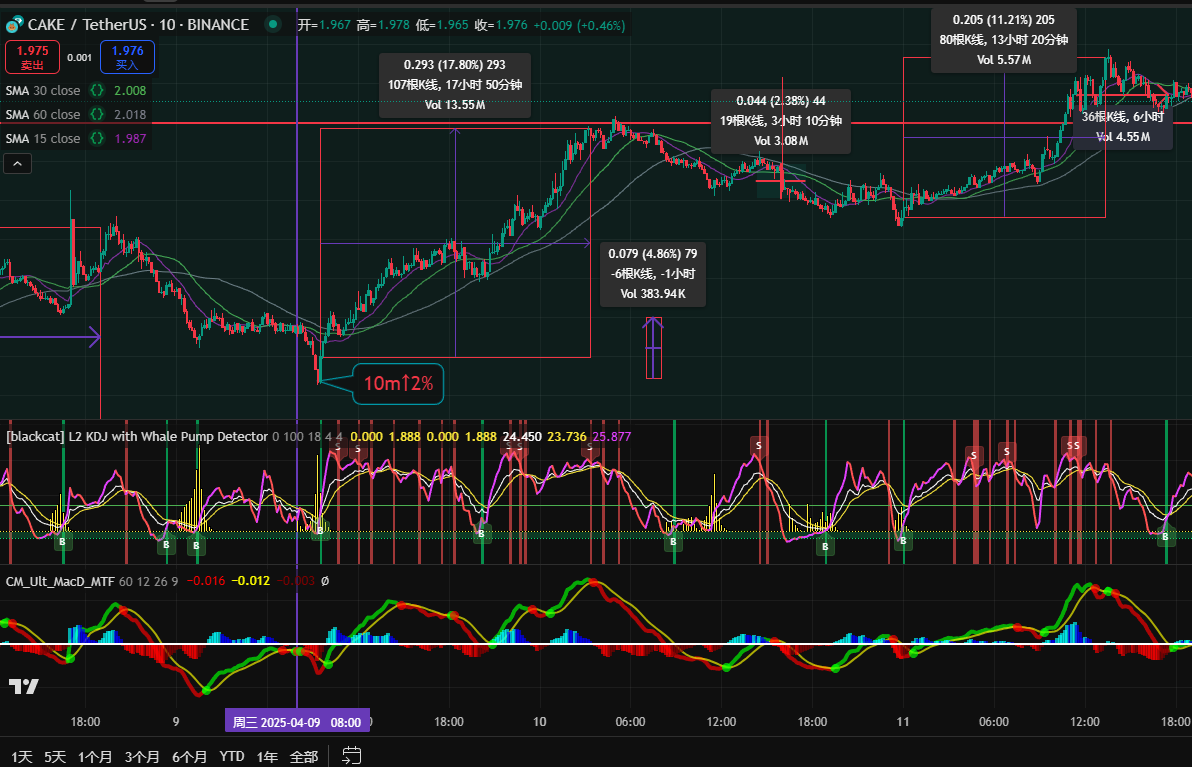This screenshot has width=1192, height=767.
Task: Collapse the indicator legend with the chevron
Action: coord(17,163)
